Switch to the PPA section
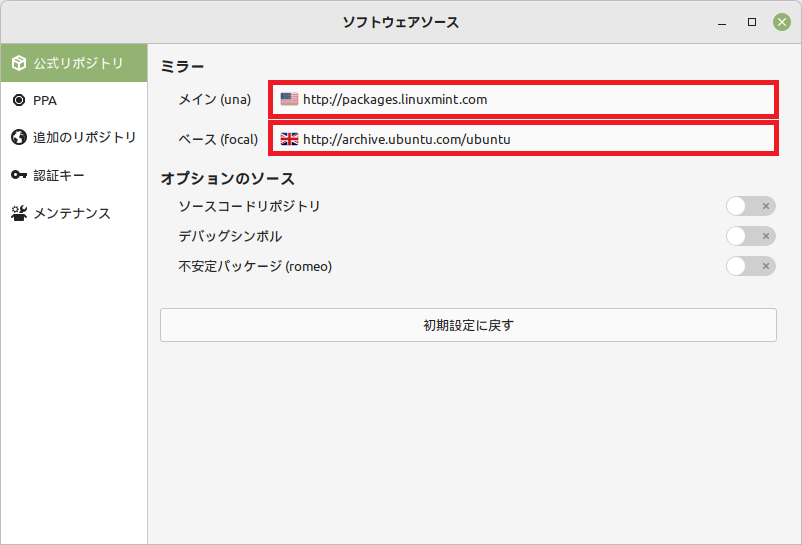Viewport: 802px width, 545px height. coord(74,100)
